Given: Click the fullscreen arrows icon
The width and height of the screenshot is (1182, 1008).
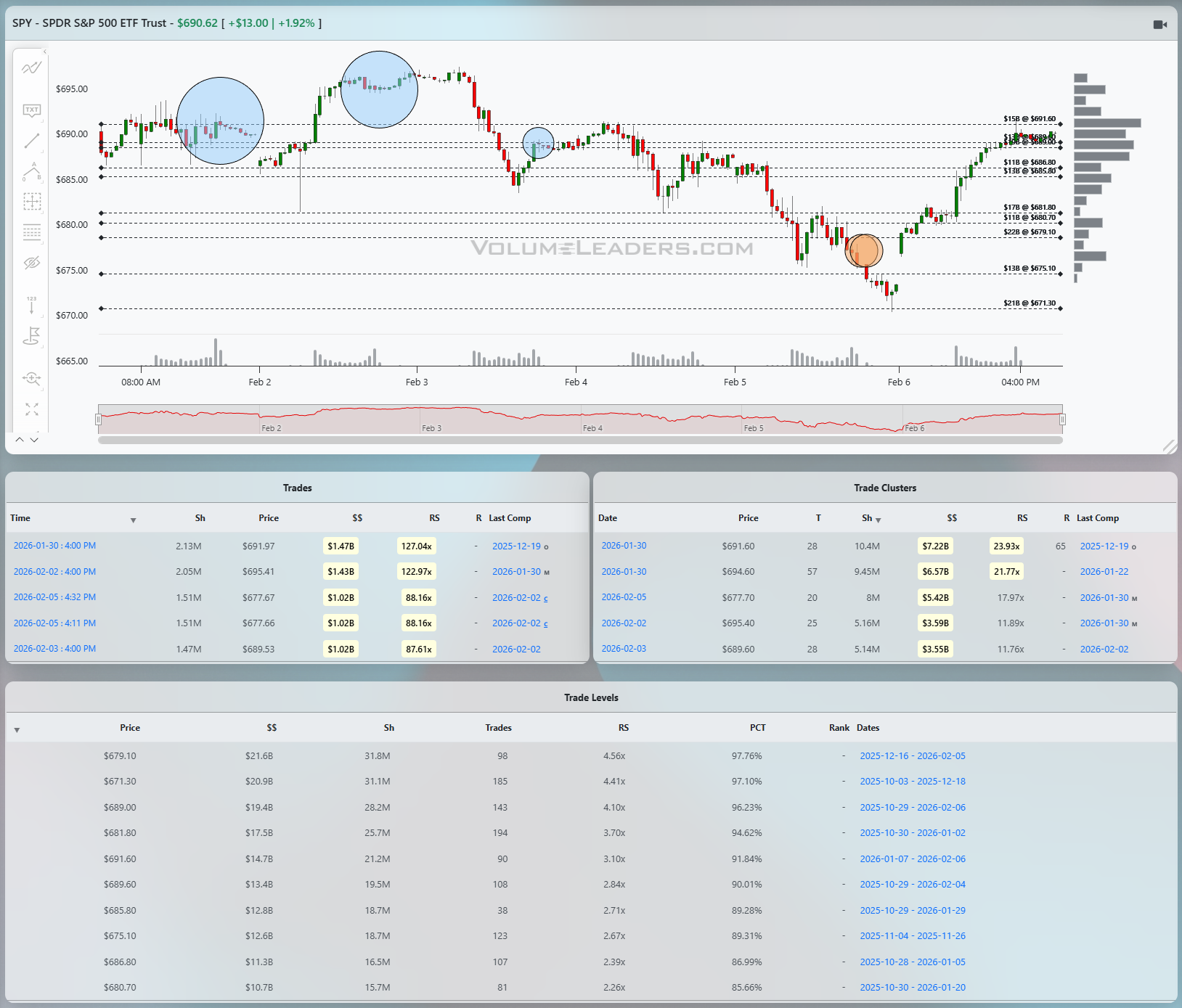Looking at the screenshot, I should click(x=31, y=409).
